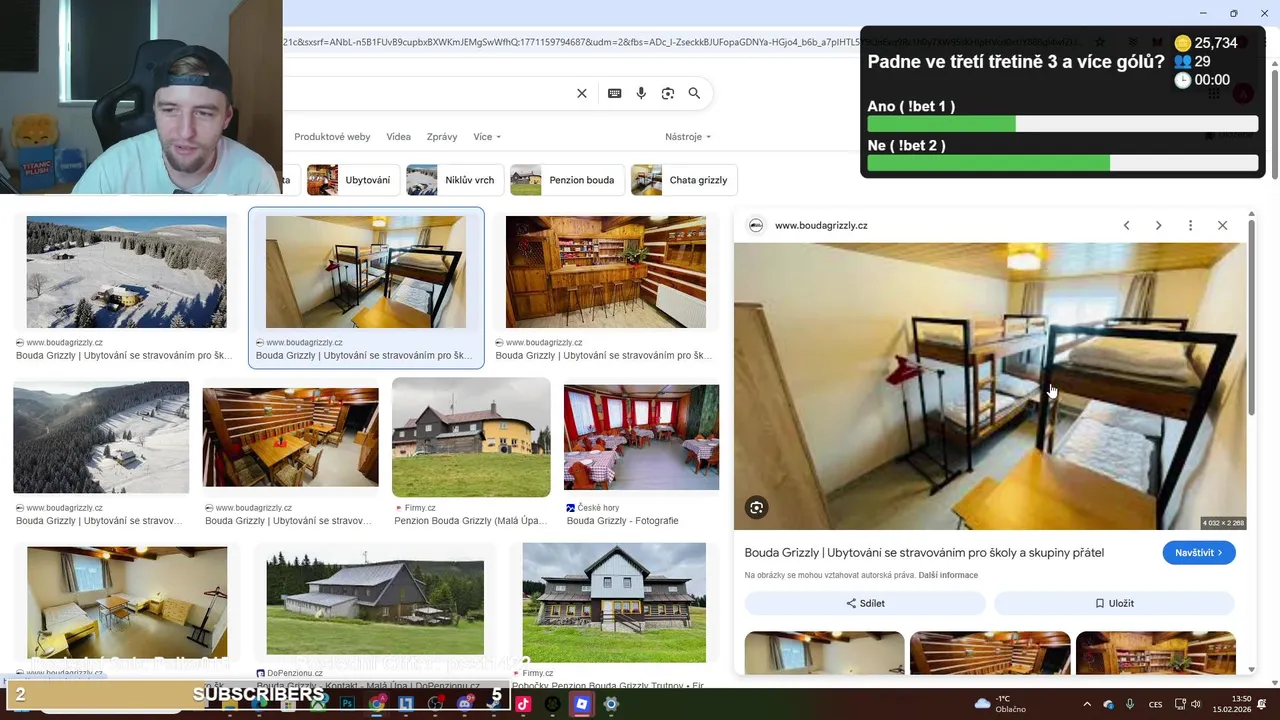Open the related image below the Uložit button
Screen dimensions: 1280x720
tap(1155, 652)
